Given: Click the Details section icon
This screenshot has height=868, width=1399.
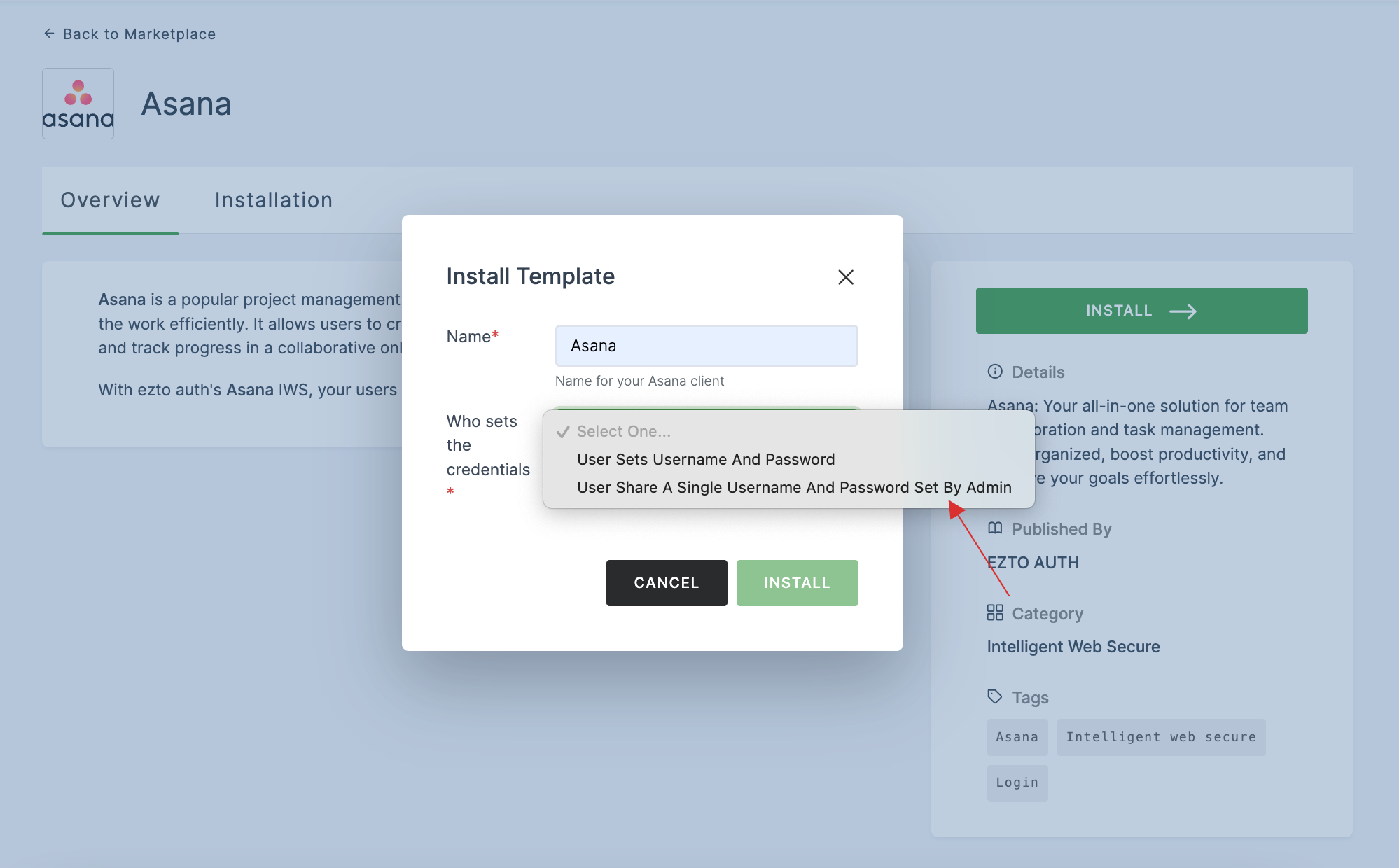Looking at the screenshot, I should tap(993, 371).
